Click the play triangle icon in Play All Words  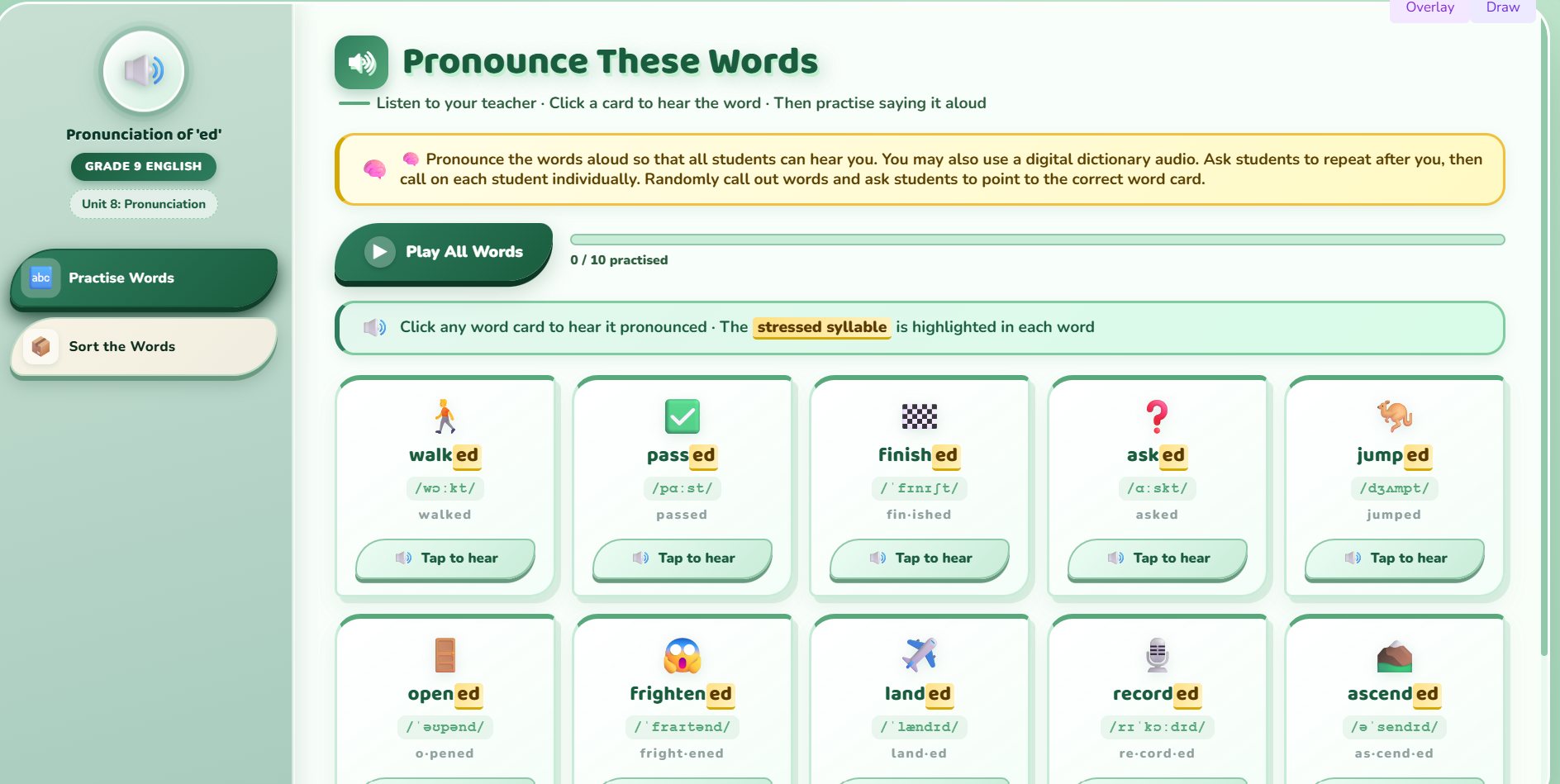point(379,251)
